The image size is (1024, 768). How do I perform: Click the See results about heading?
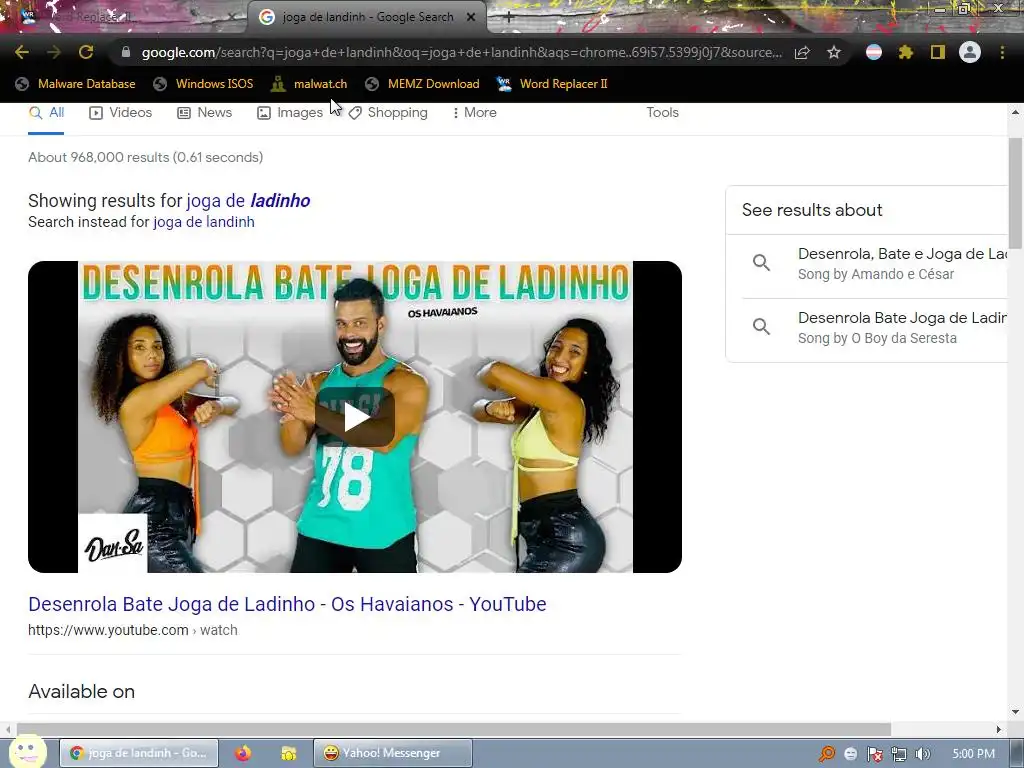click(x=812, y=210)
